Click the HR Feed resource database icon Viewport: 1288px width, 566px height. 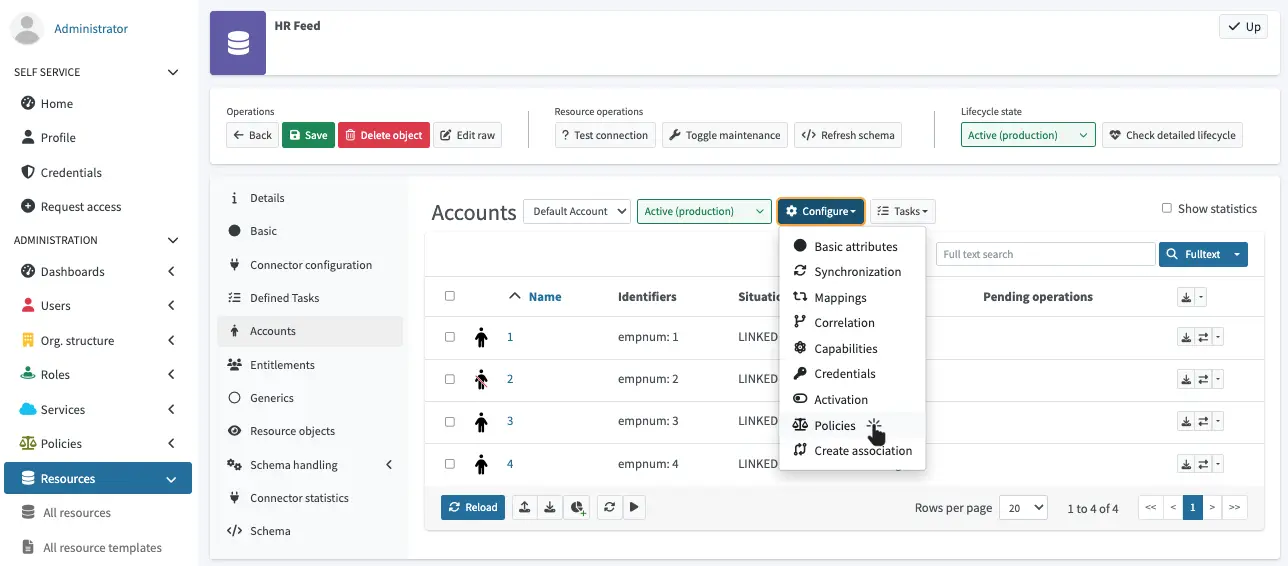point(238,44)
